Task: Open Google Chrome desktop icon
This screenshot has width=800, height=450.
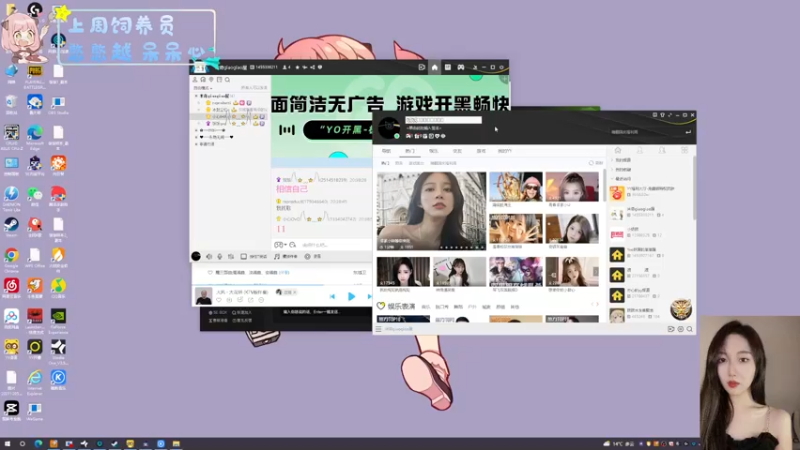Action: (11, 259)
